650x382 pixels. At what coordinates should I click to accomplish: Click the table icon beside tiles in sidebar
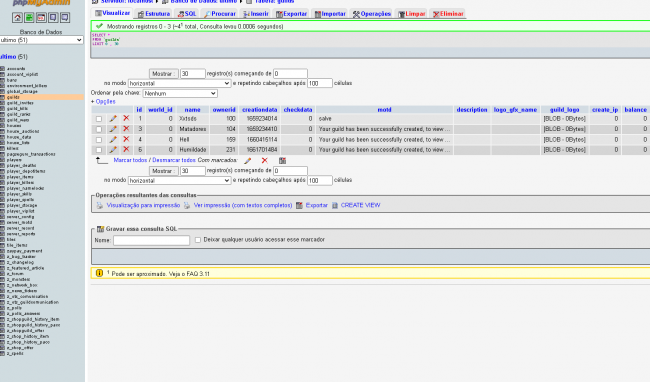pos(2,239)
